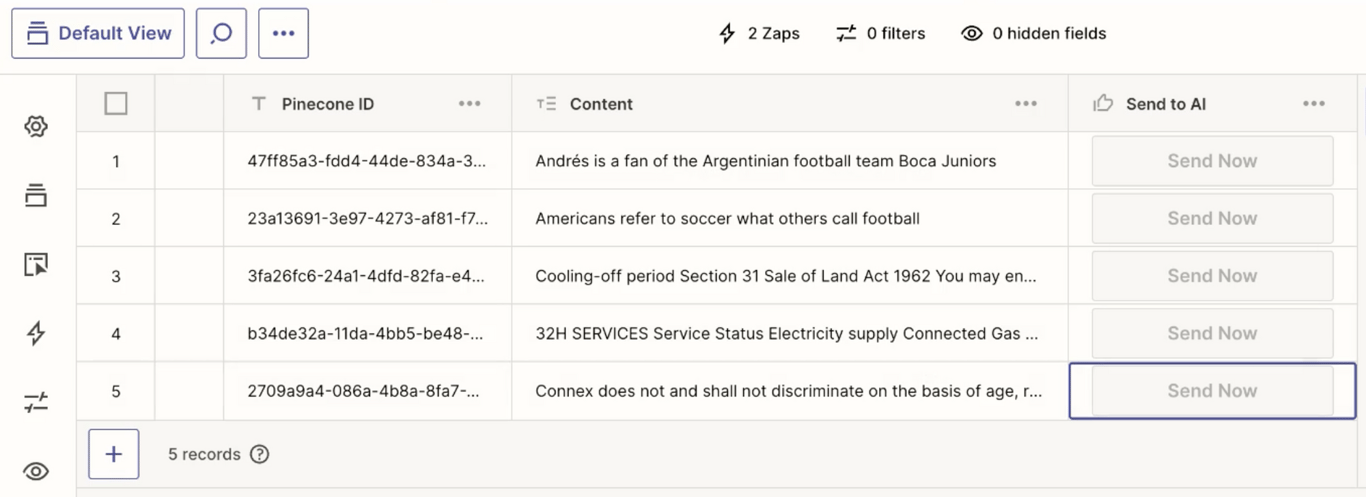Open Send to AI column options
Image resolution: width=1366 pixels, height=497 pixels.
coord(1314,104)
